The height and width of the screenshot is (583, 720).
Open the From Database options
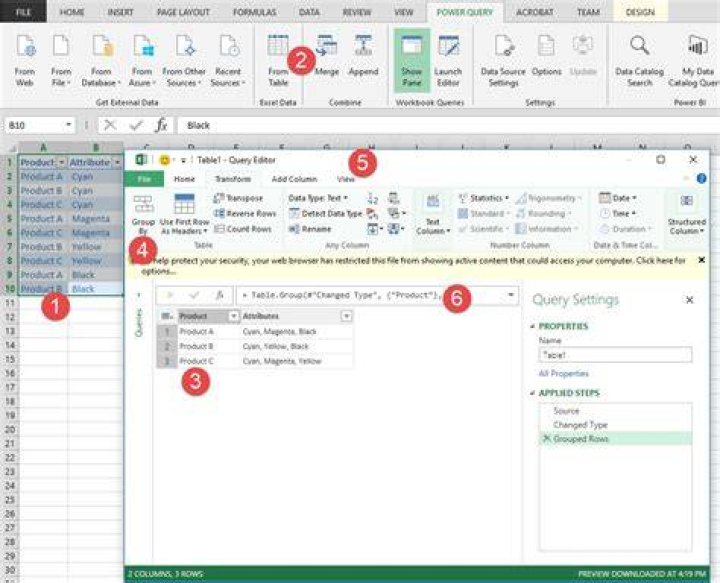(x=101, y=60)
